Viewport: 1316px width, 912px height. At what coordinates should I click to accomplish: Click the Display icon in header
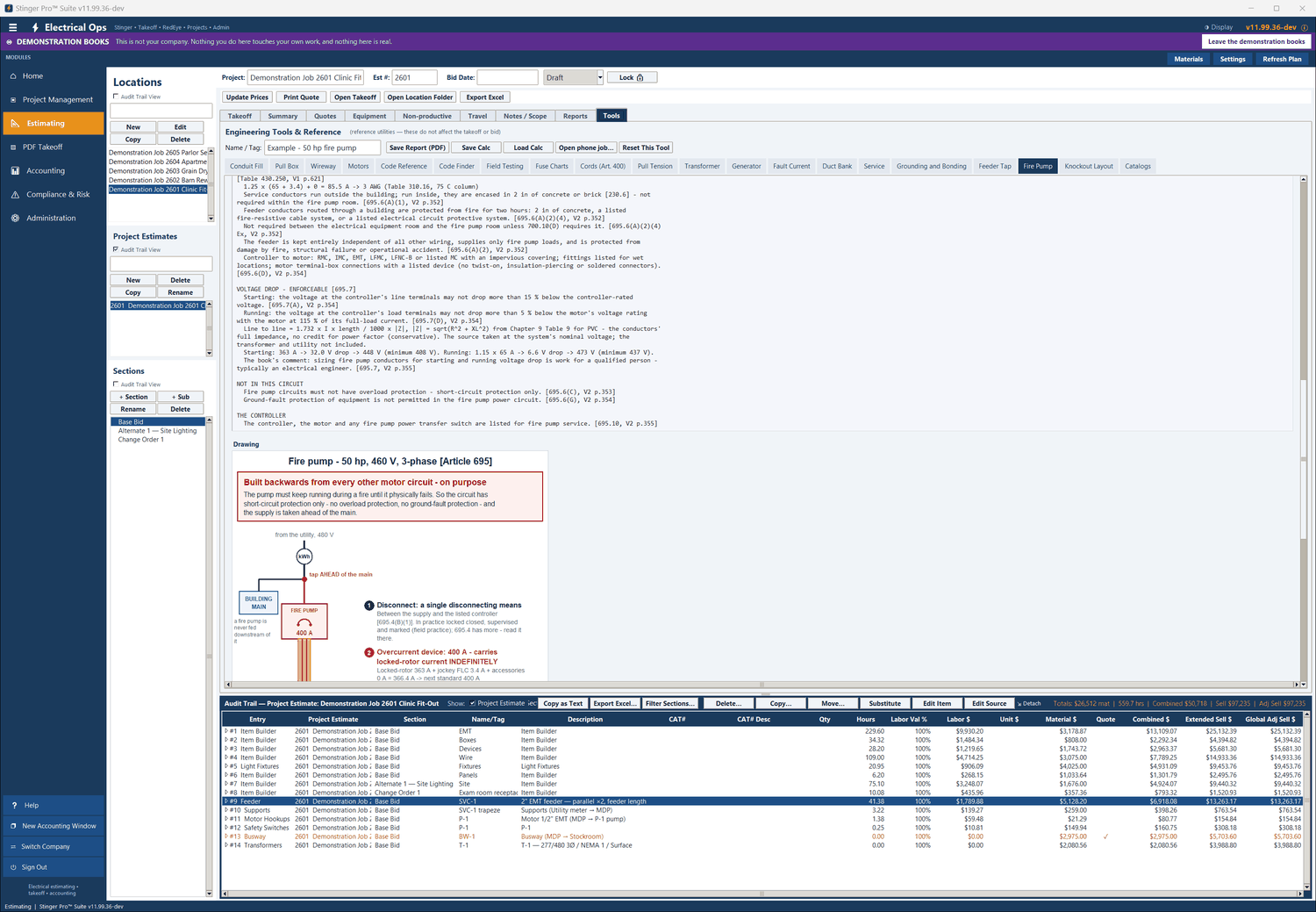coord(1206,27)
